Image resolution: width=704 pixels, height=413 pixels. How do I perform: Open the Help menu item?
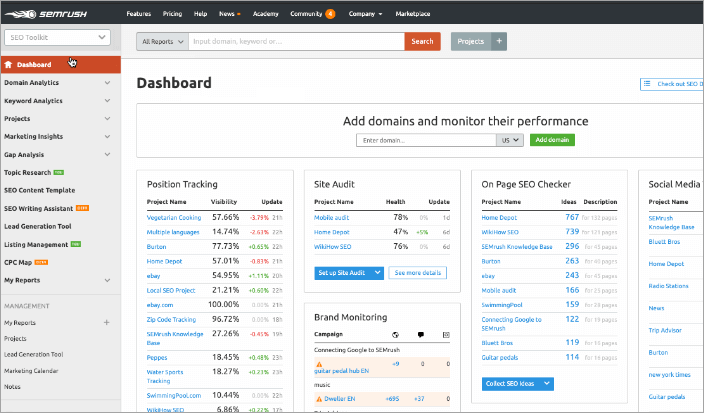[x=200, y=14]
